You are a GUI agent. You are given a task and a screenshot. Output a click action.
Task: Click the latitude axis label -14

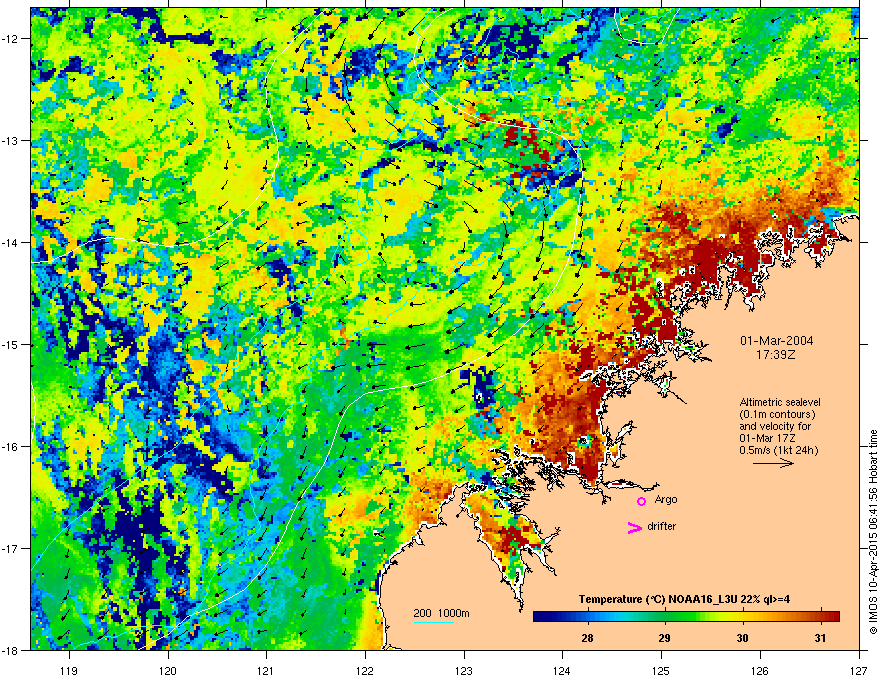click(11, 242)
